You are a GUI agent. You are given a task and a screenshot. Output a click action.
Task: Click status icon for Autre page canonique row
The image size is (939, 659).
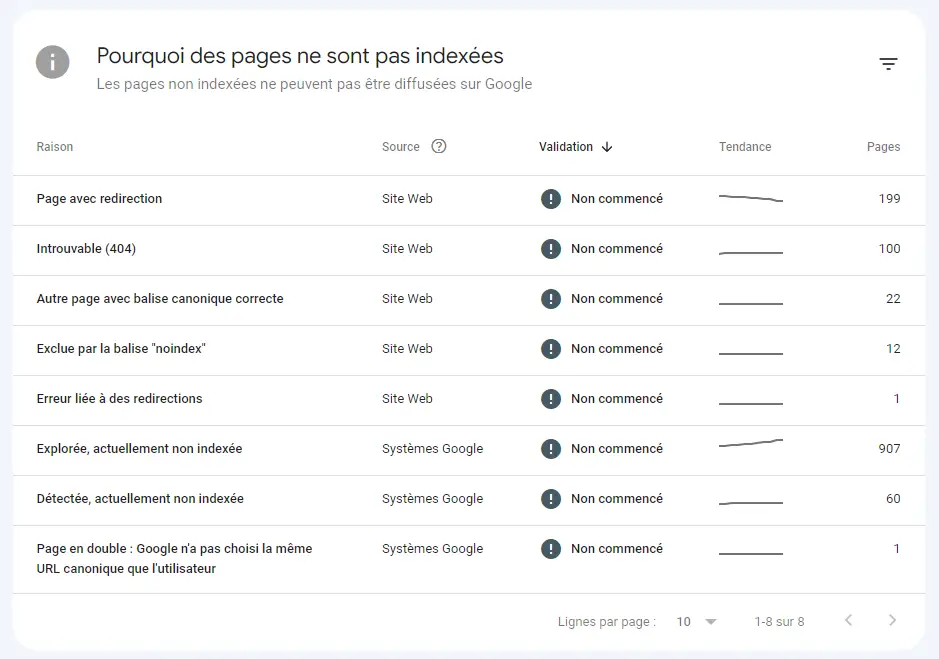550,299
